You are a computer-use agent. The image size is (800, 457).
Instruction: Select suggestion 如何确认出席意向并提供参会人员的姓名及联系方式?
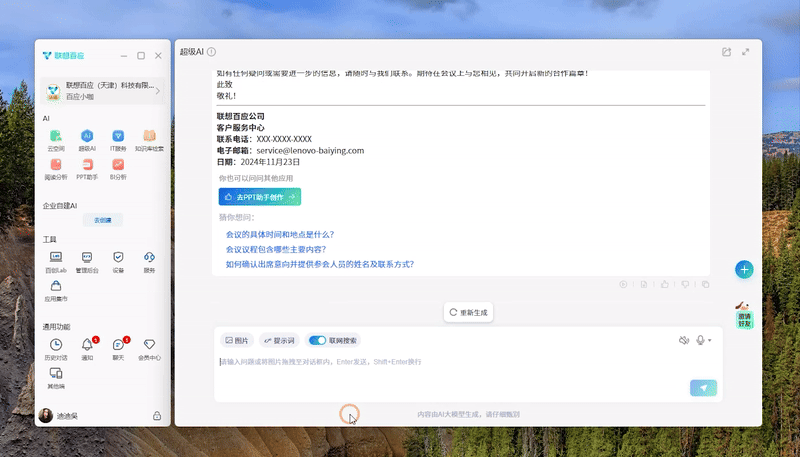click(x=319, y=264)
